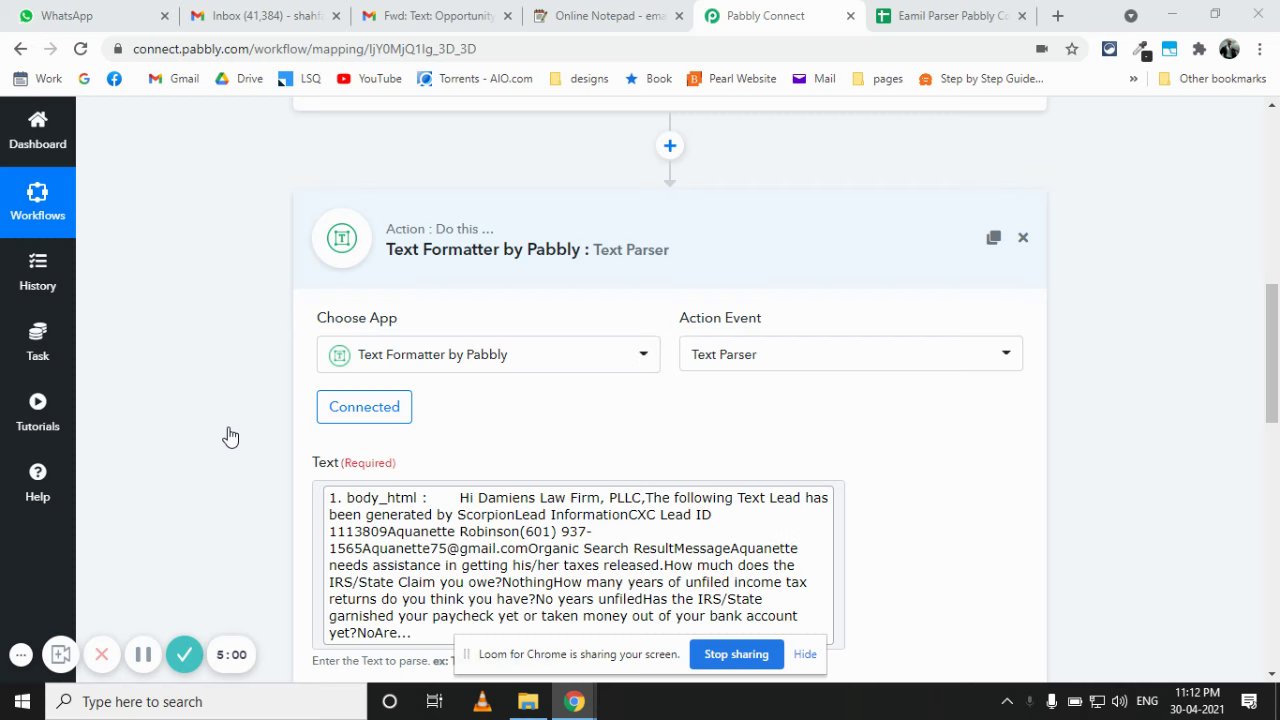
Task: Open Workflows section in sidebar
Action: (37, 202)
